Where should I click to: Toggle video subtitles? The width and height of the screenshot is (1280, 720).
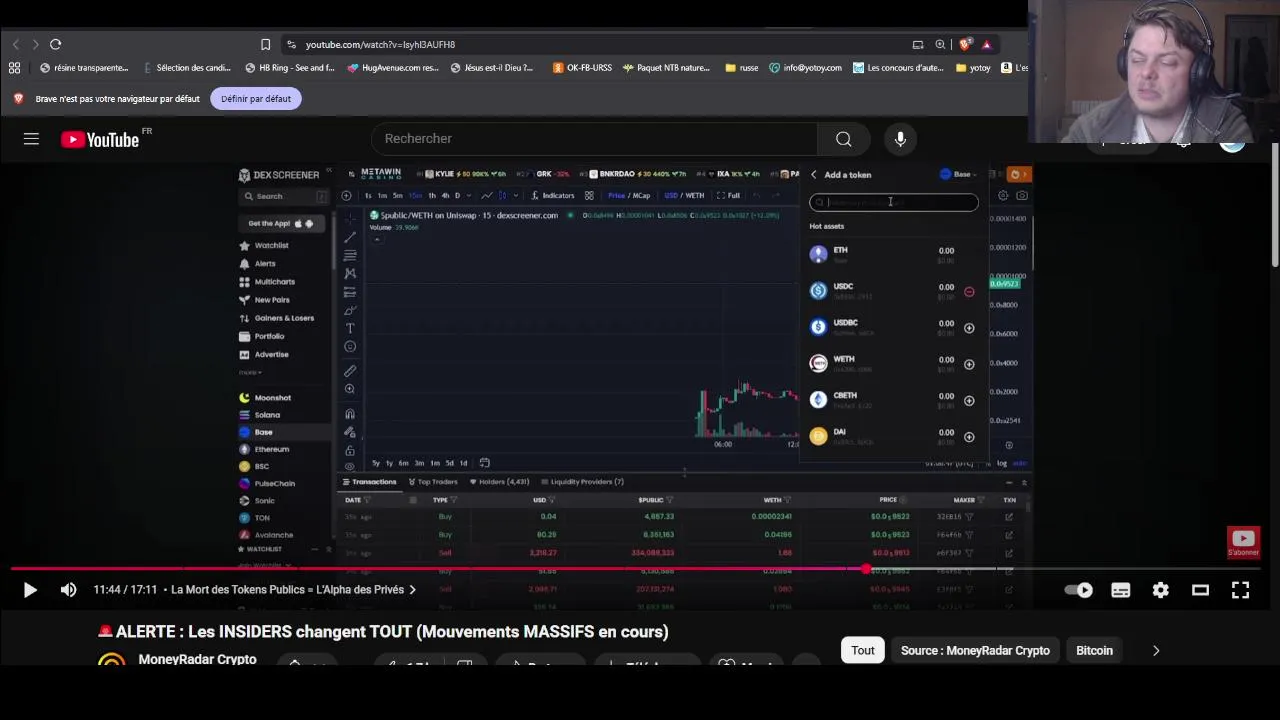point(1120,590)
